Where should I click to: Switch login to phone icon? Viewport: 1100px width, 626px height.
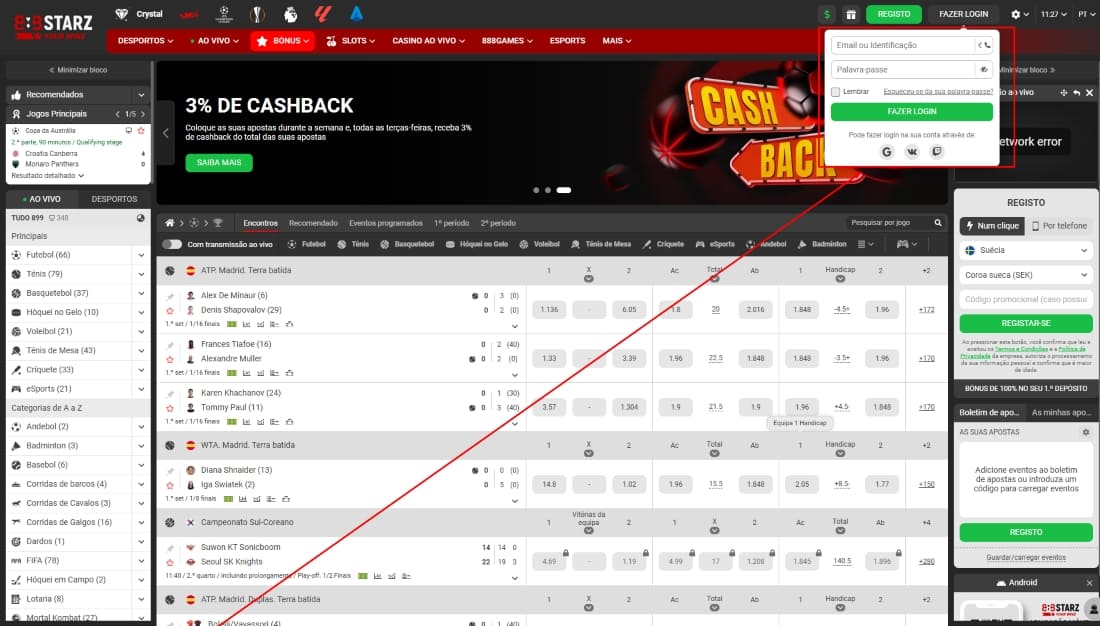[984, 46]
